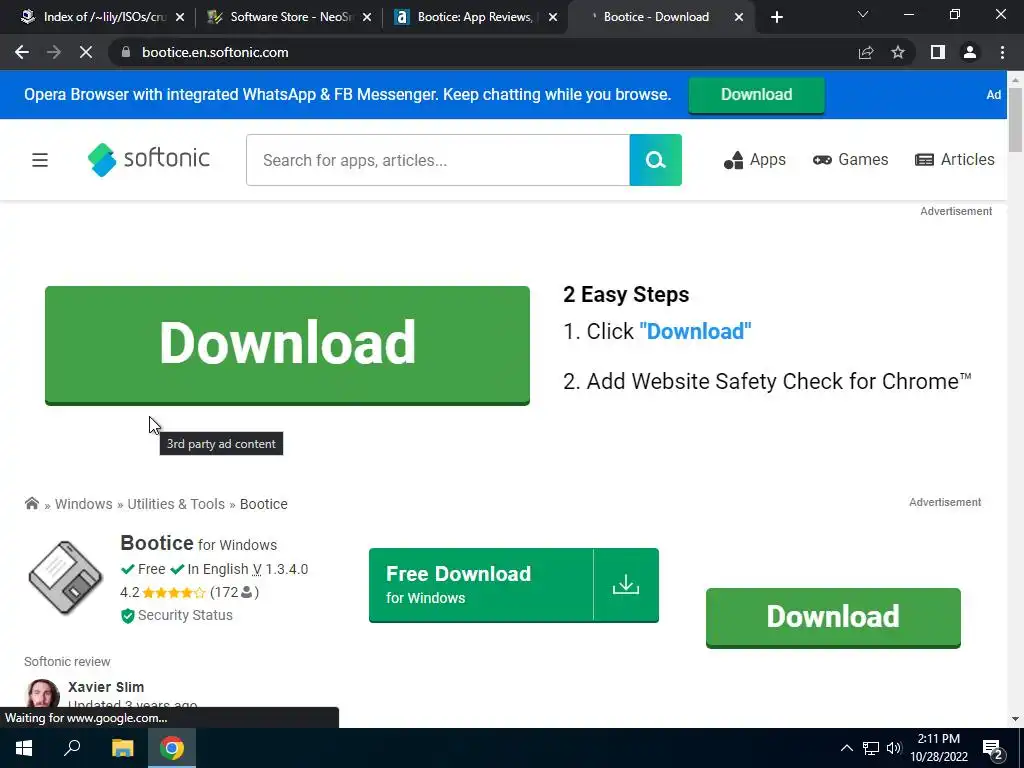
Task: Click the Security Status shield icon
Action: 127,616
